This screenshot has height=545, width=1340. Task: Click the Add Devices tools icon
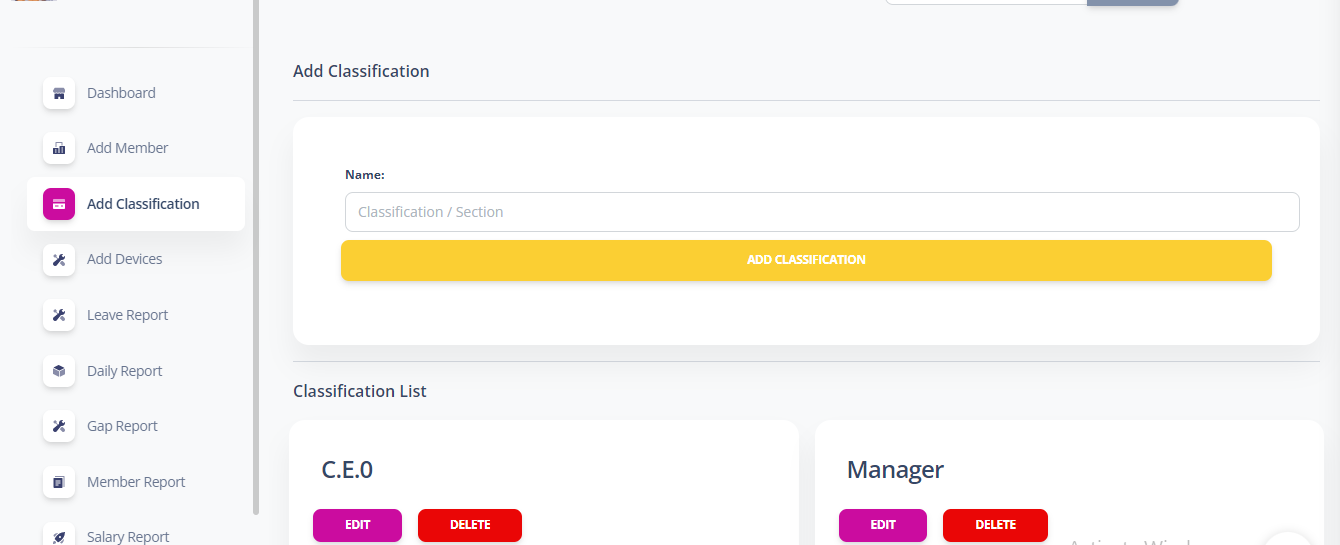pyautogui.click(x=59, y=259)
